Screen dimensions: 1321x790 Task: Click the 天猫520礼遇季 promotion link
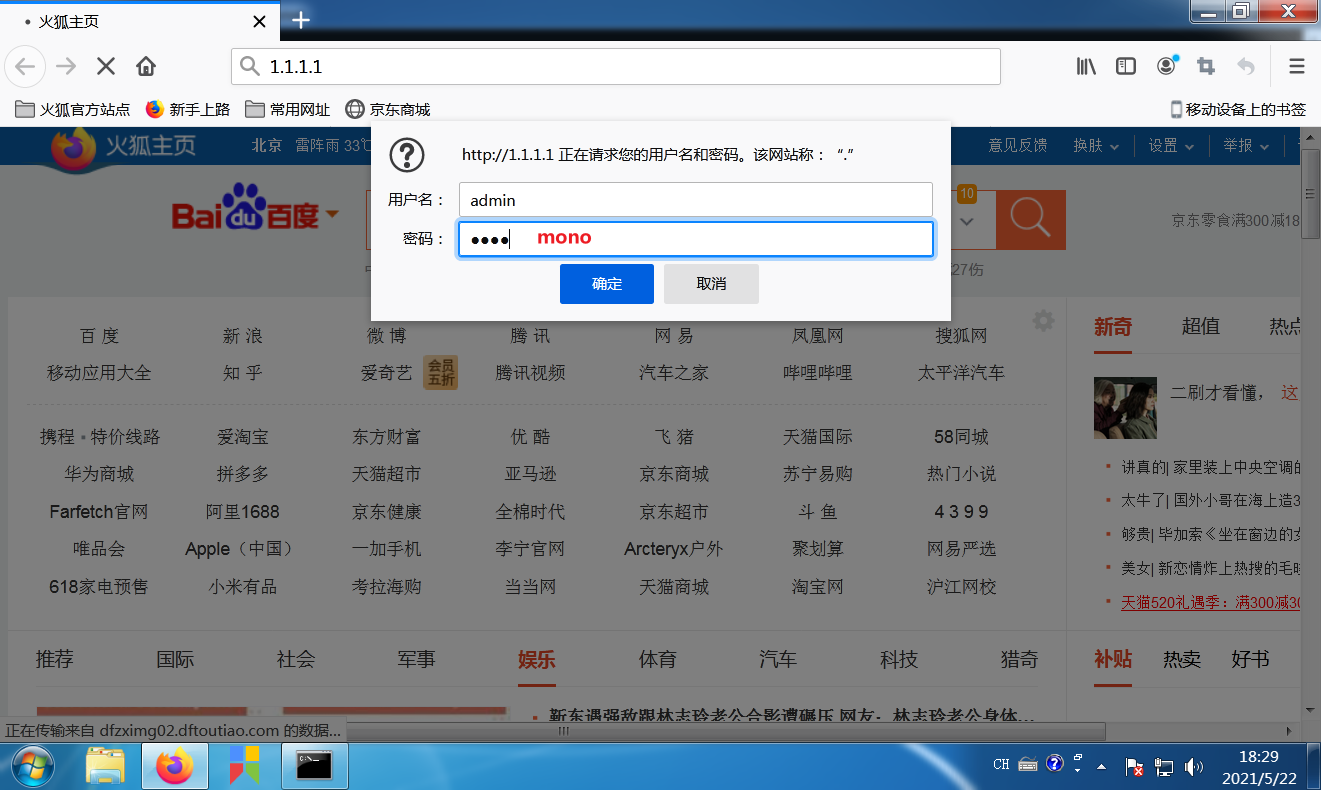coord(1211,602)
